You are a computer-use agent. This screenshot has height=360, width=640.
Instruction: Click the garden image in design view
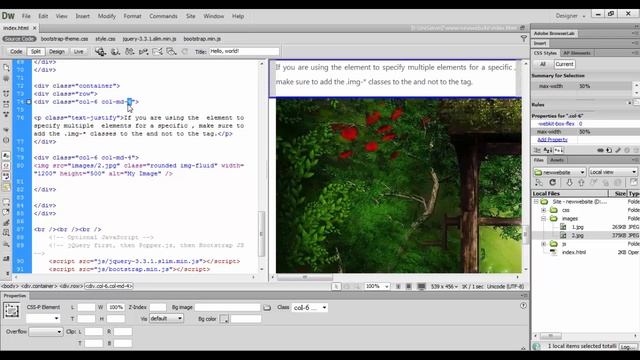pos(398,186)
